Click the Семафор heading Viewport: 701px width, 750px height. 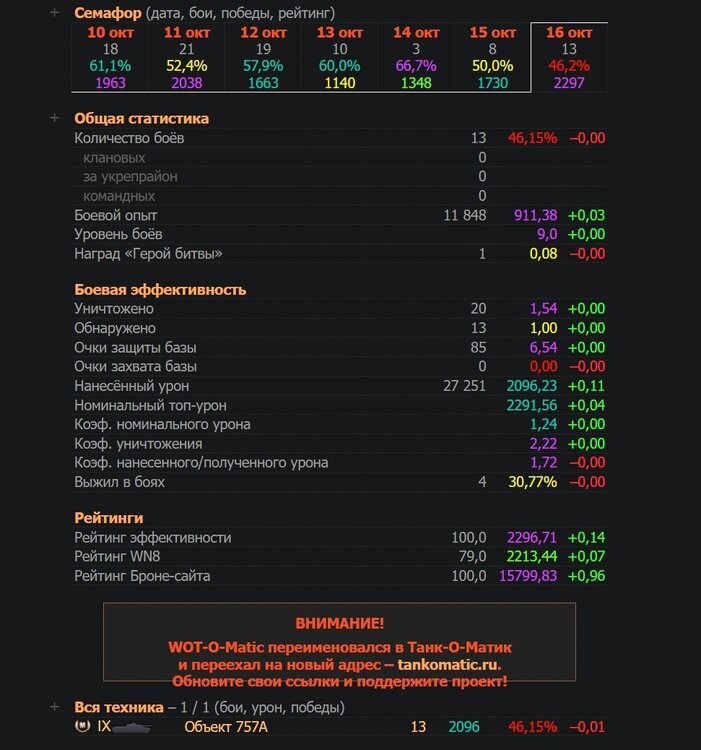pyautogui.click(x=108, y=13)
